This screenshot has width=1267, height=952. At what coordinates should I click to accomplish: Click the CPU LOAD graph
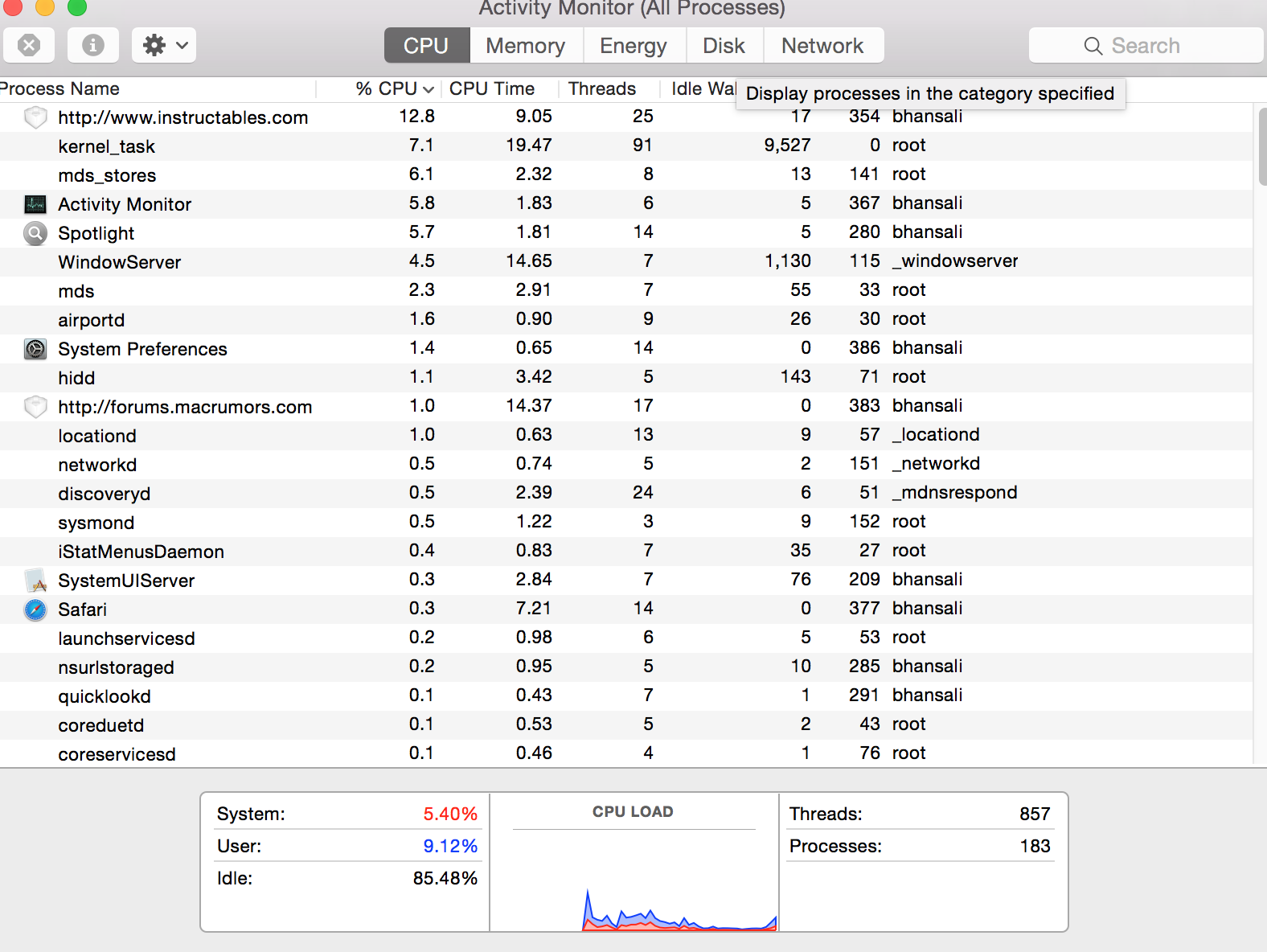coord(634,880)
